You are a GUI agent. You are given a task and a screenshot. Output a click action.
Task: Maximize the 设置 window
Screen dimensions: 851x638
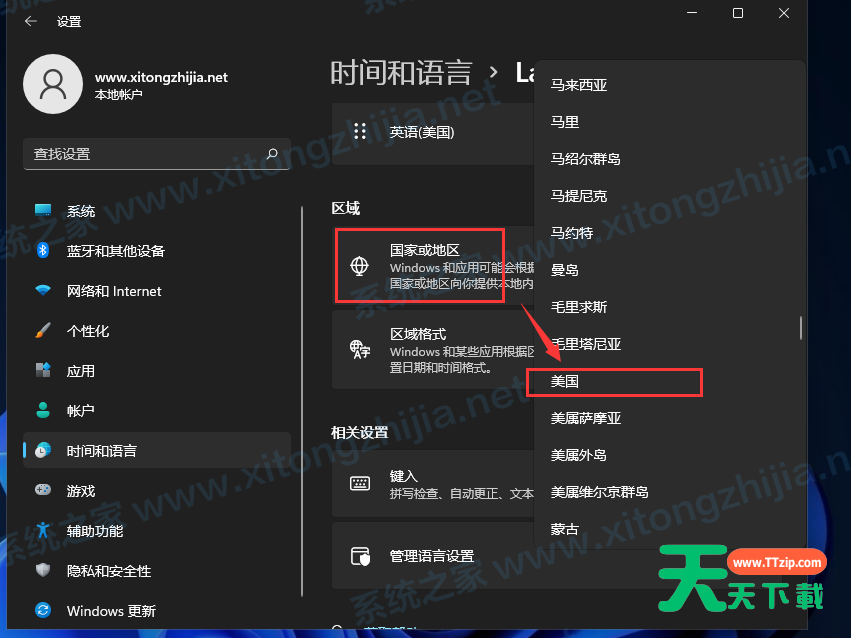(738, 13)
